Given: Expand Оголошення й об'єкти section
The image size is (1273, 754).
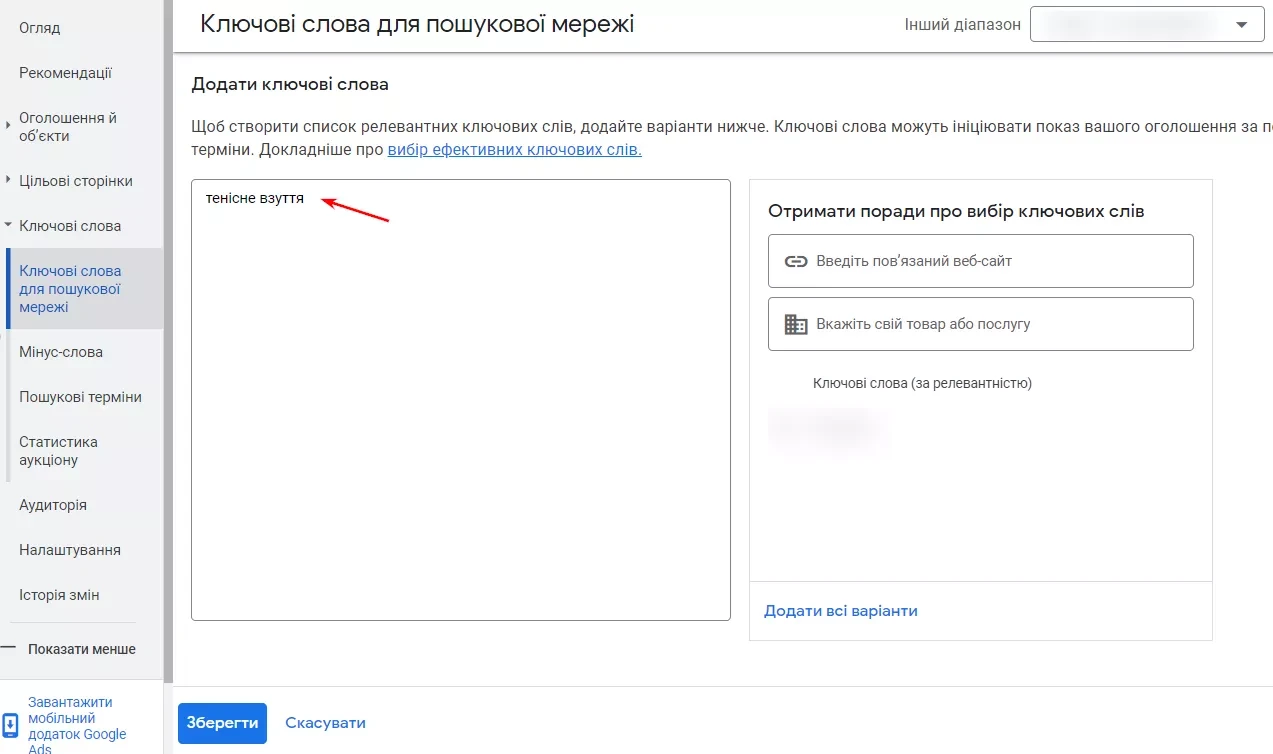Looking at the screenshot, I should point(8,126).
